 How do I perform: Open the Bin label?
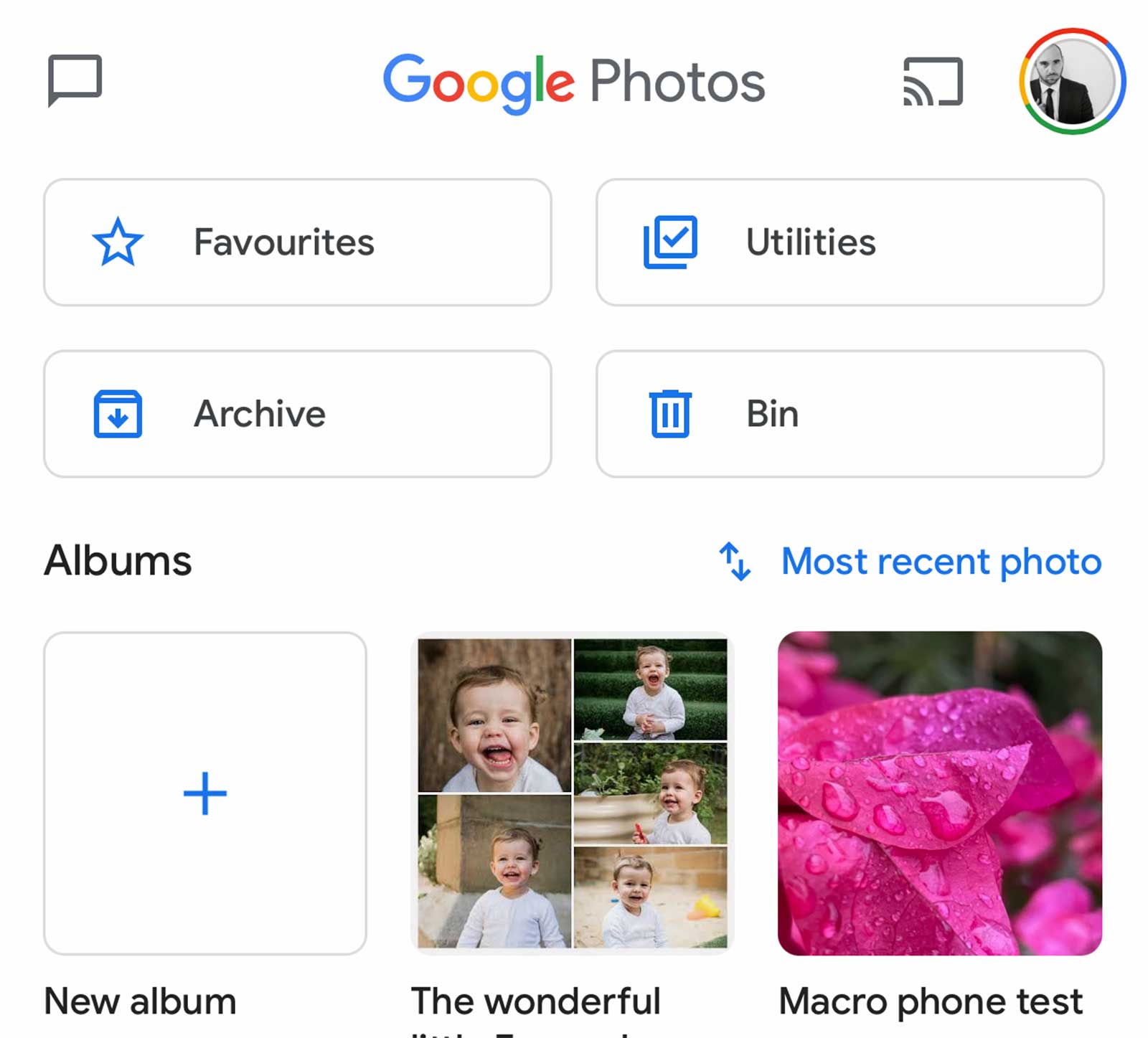[x=772, y=414]
